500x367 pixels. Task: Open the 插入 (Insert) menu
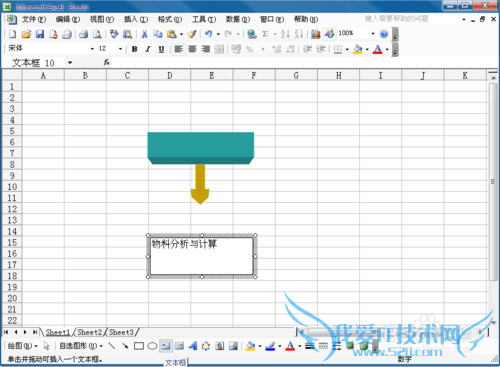pyautogui.click(x=136, y=19)
